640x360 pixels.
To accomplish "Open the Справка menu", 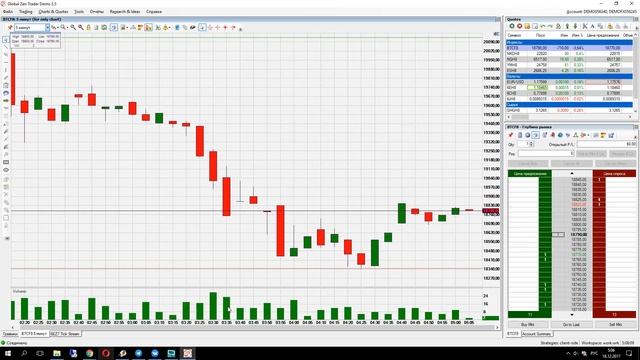I will click(x=154, y=12).
